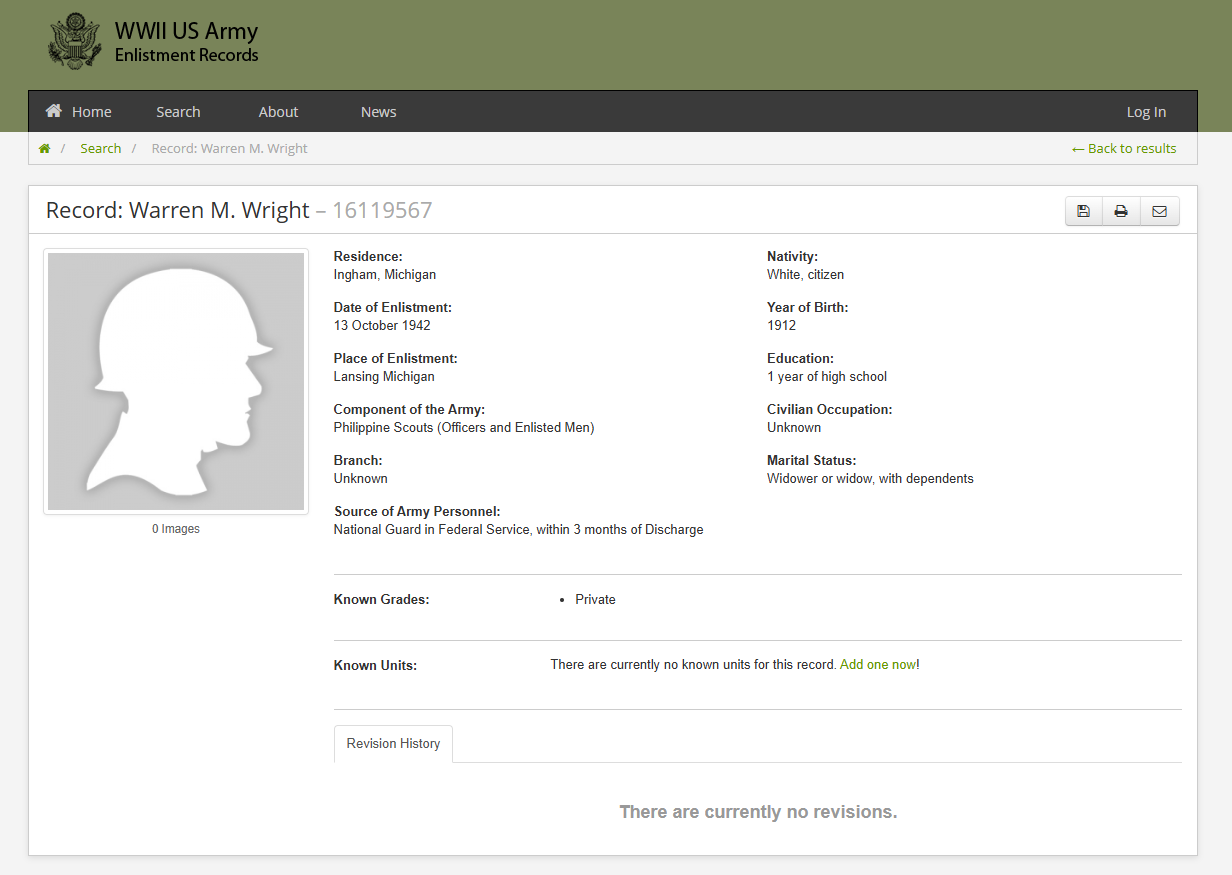Image resolution: width=1232 pixels, height=875 pixels.
Task: Click the '0 Images' caption
Action: (176, 529)
